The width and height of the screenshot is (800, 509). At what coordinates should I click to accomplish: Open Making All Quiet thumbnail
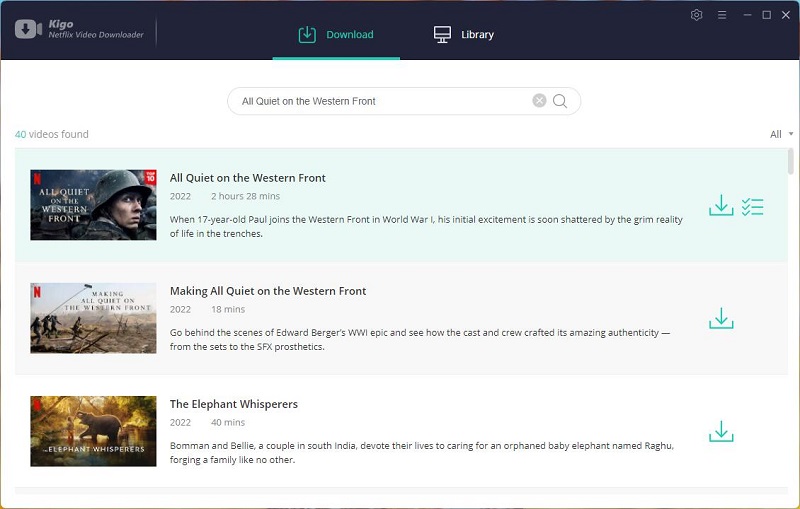tap(93, 318)
